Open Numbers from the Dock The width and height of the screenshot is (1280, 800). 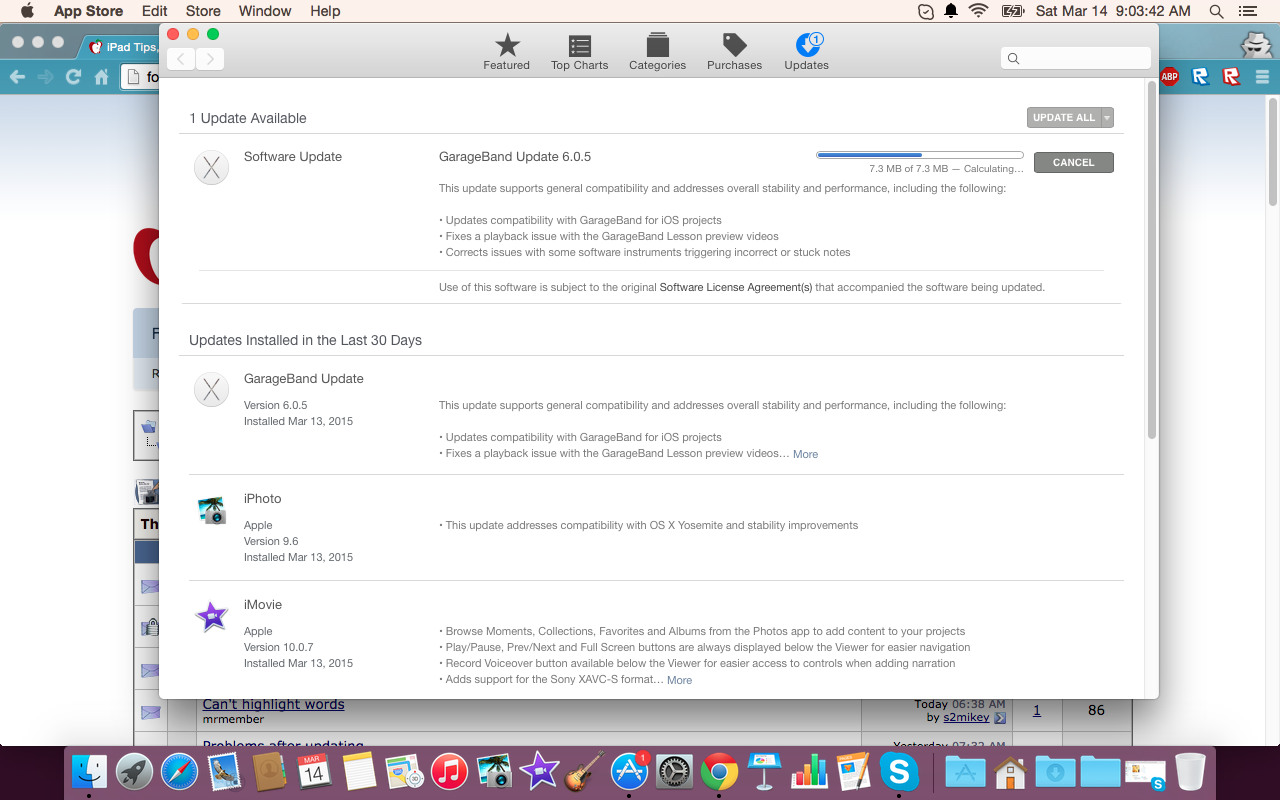(809, 771)
